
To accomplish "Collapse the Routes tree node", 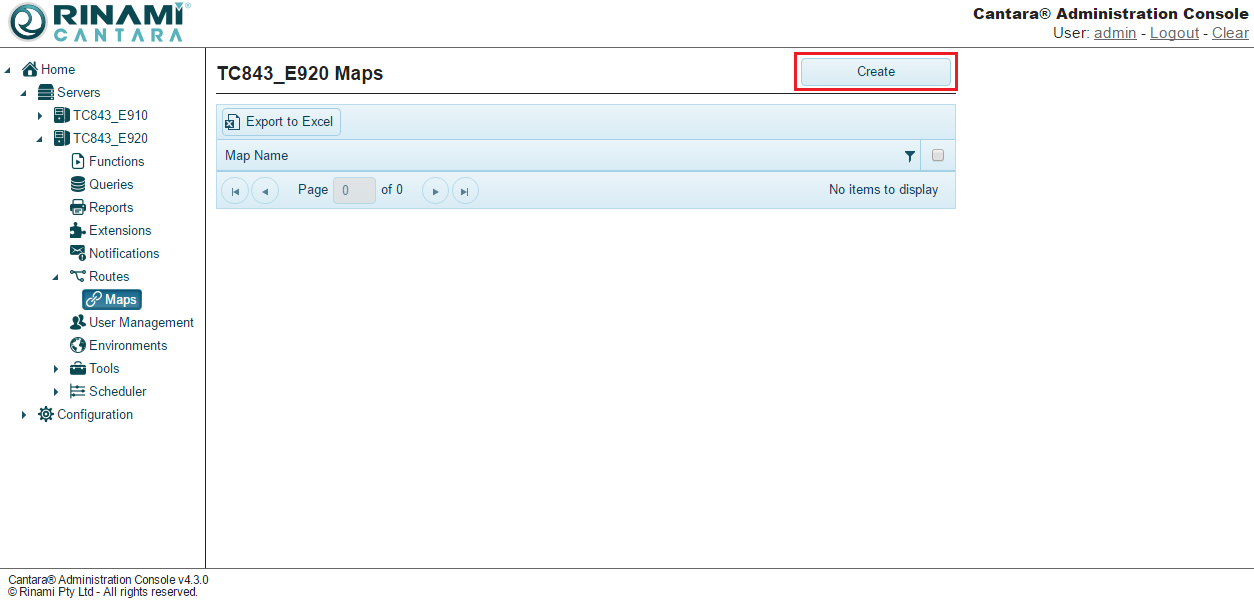I will [x=56, y=277].
